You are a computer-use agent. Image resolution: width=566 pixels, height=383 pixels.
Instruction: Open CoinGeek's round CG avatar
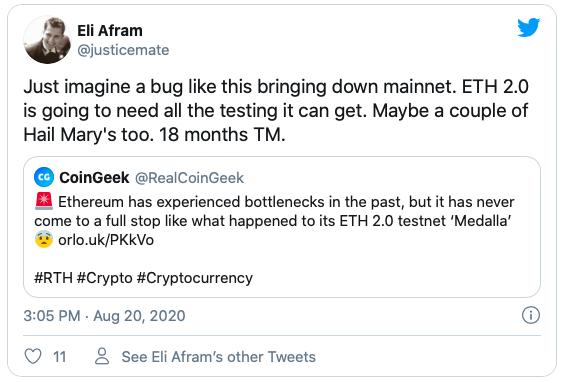click(44, 177)
